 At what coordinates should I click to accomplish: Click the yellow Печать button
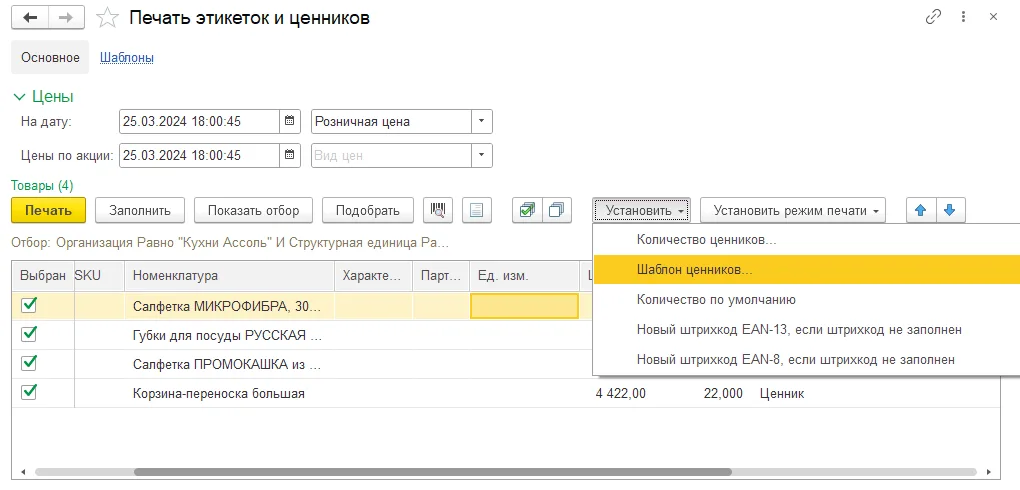click(49, 210)
